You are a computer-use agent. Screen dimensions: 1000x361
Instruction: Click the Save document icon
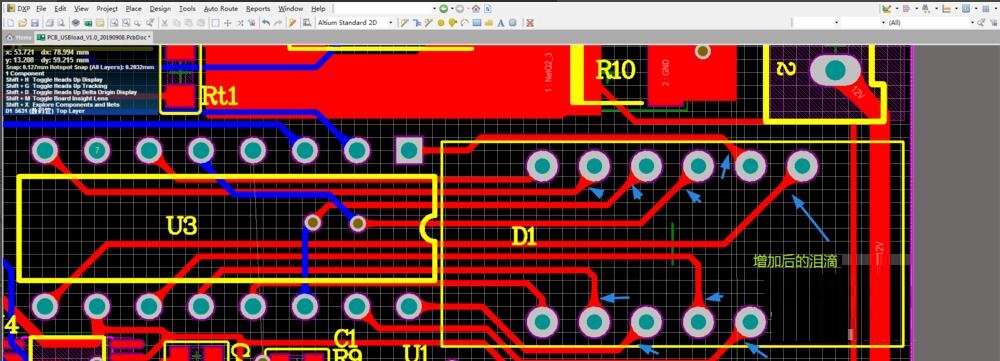tap(34, 23)
